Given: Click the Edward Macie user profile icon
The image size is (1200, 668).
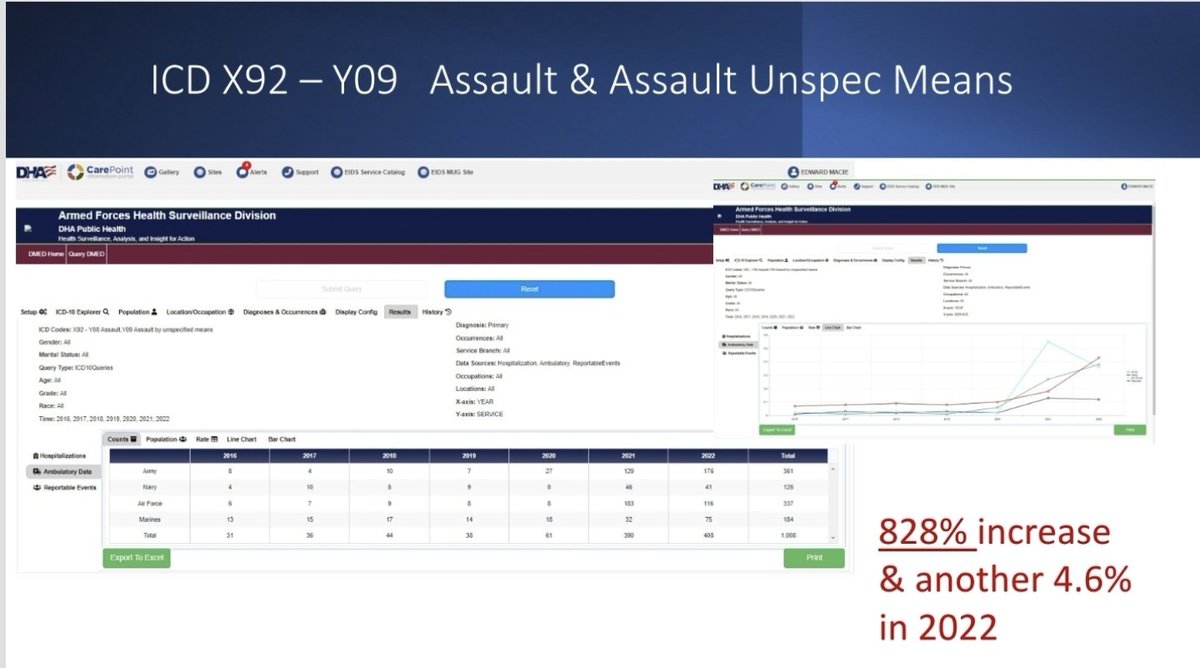Looking at the screenshot, I should [x=795, y=172].
